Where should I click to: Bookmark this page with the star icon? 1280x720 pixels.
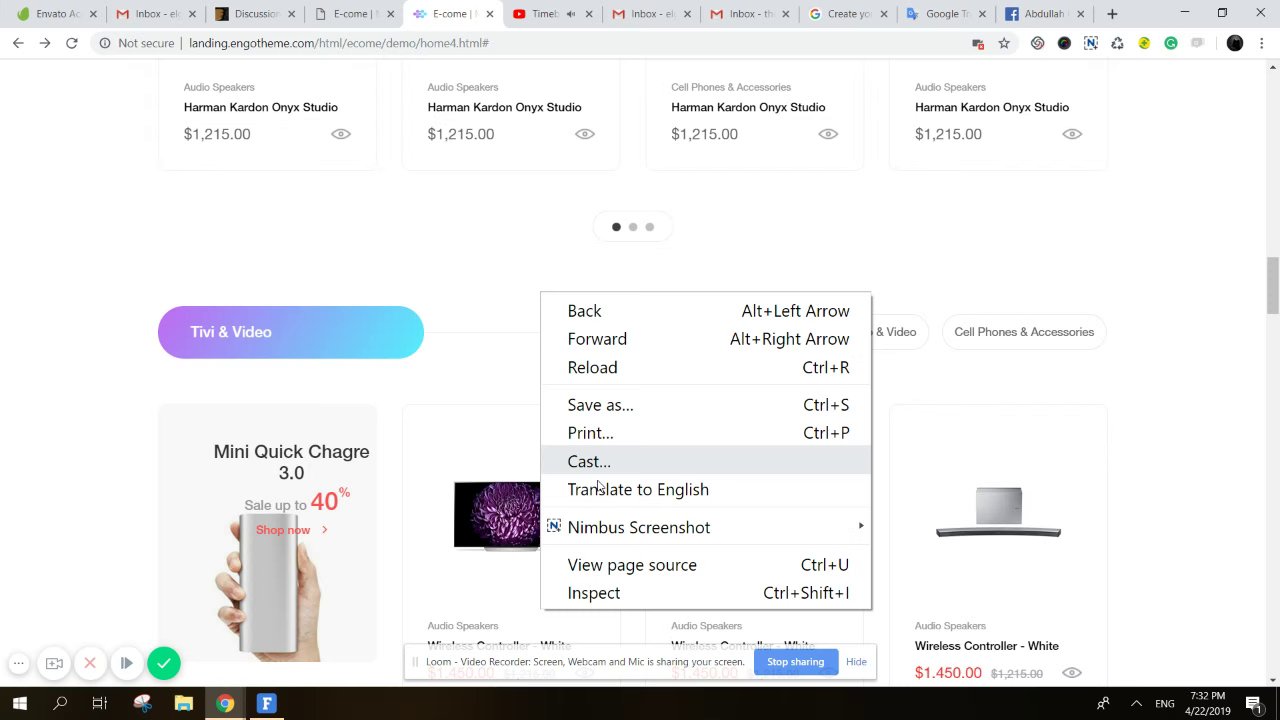(x=1004, y=43)
